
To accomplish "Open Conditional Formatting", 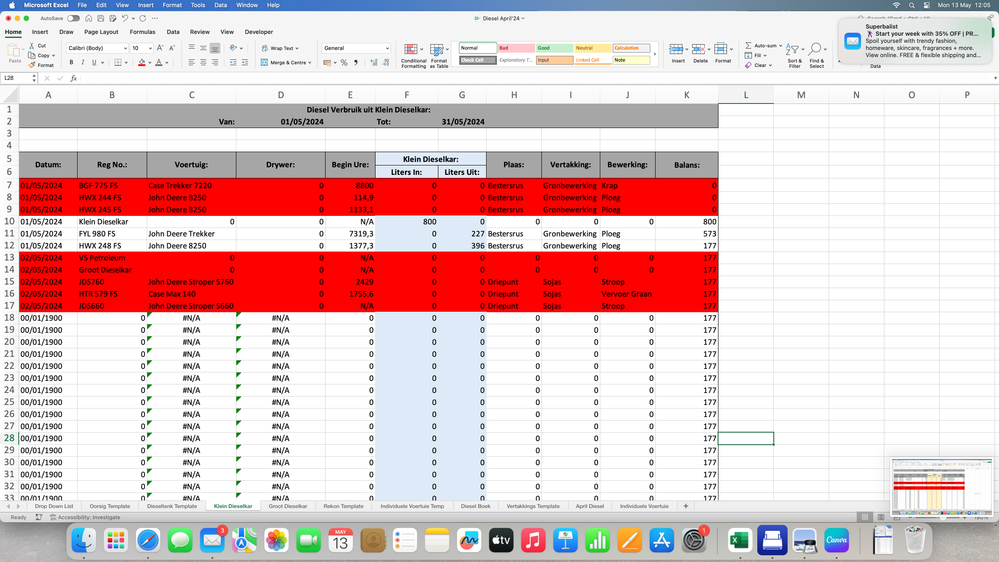I will tap(413, 55).
